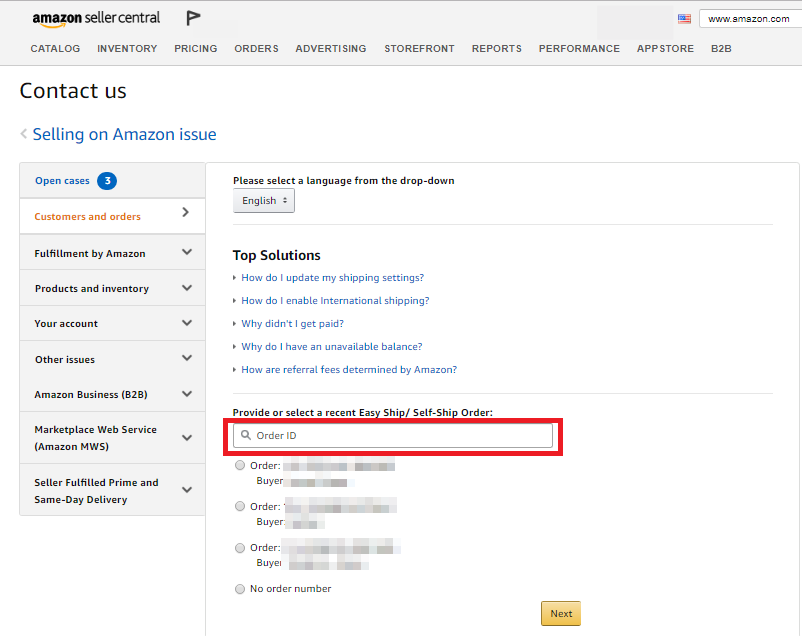
Task: Click into the Order ID search field
Action: click(x=393, y=435)
